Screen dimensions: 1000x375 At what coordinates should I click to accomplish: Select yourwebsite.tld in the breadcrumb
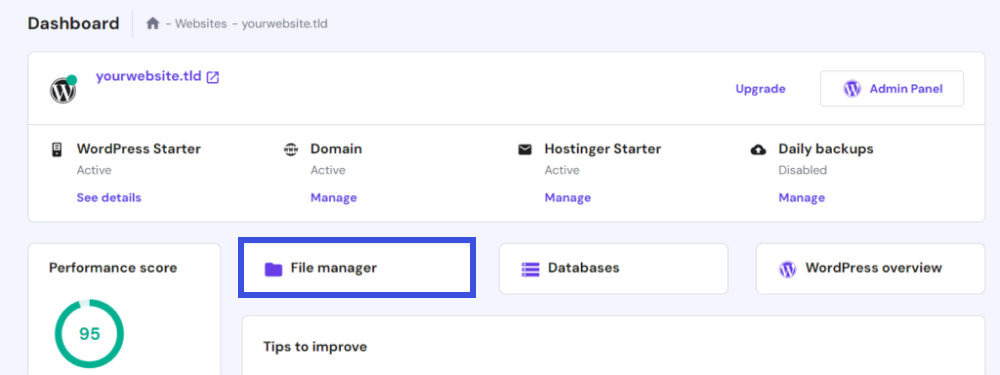(284, 24)
